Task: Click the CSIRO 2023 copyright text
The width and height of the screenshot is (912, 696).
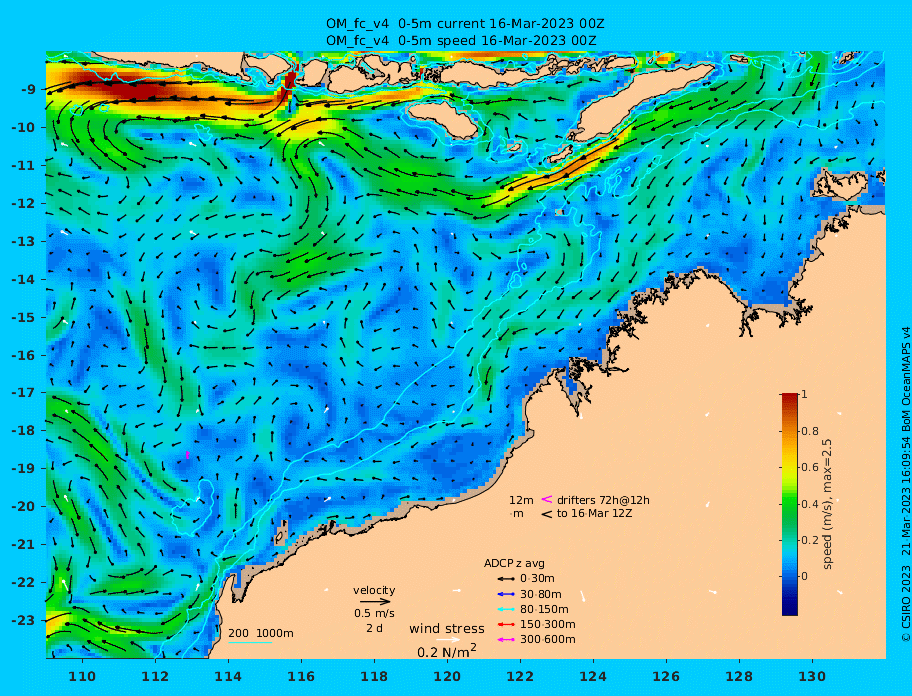Action: pyautogui.click(x=904, y=484)
